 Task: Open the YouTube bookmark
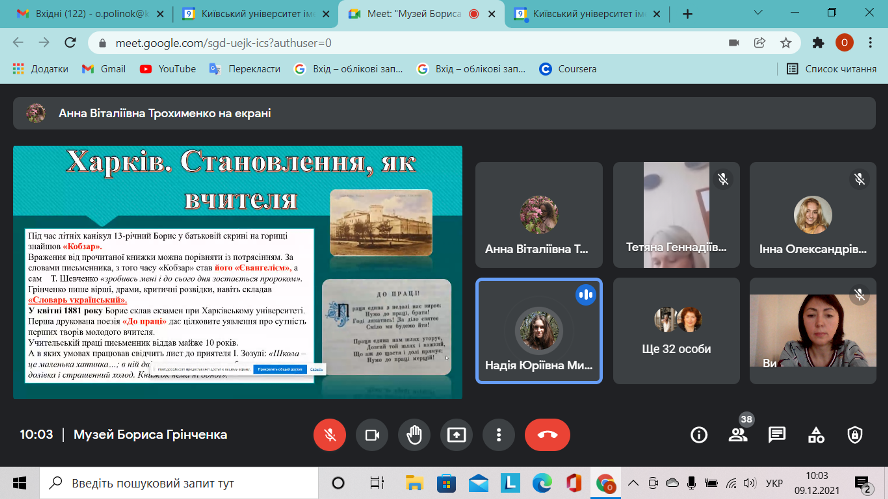click(168, 69)
